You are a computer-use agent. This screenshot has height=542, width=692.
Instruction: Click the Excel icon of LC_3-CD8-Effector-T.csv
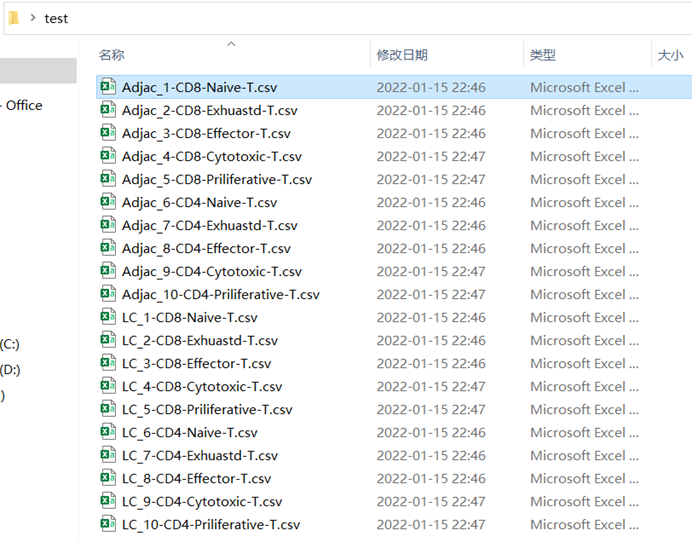coord(108,362)
